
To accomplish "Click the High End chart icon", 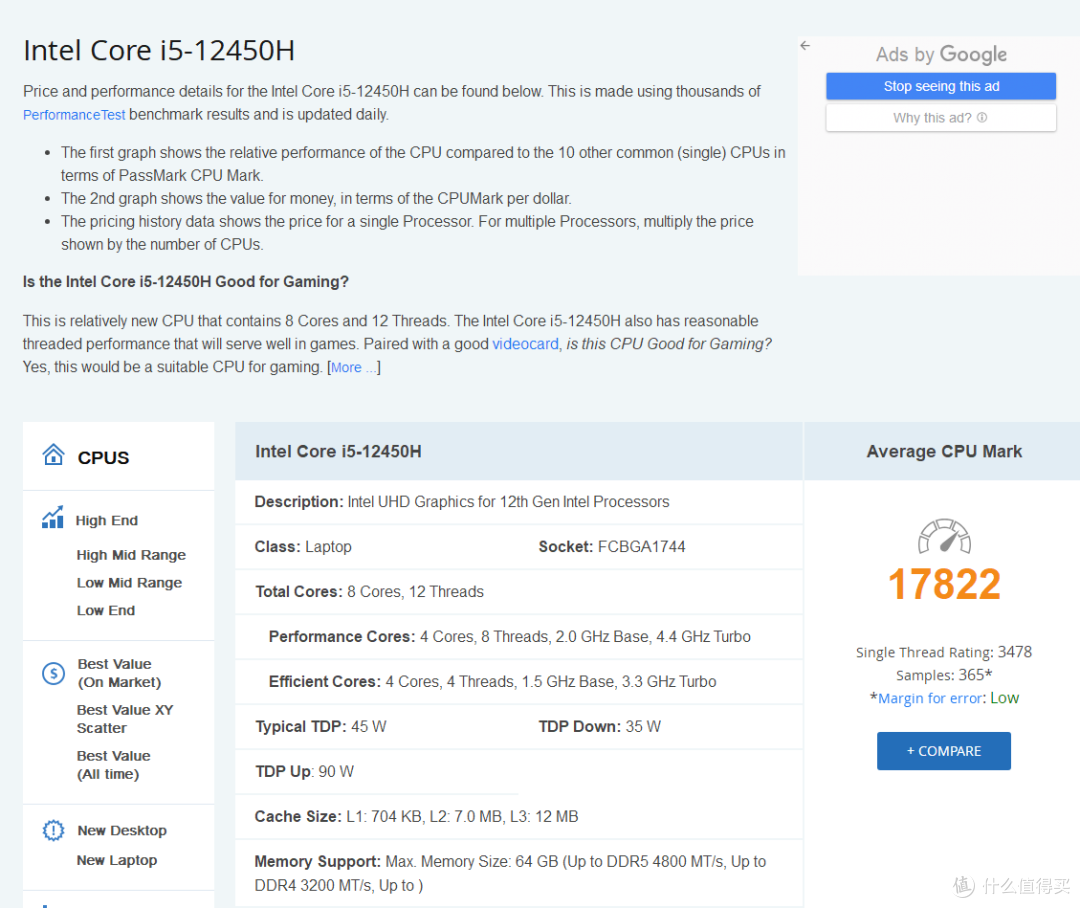I will (x=53, y=517).
